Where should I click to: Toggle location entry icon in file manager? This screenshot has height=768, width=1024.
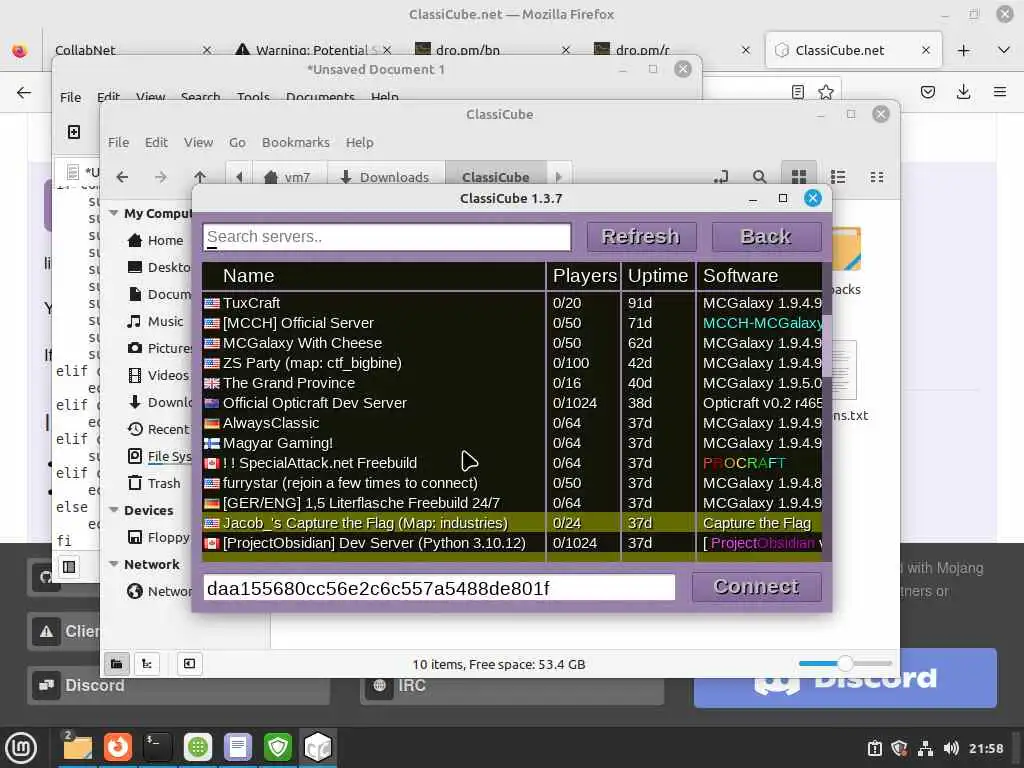pyautogui.click(x=721, y=177)
